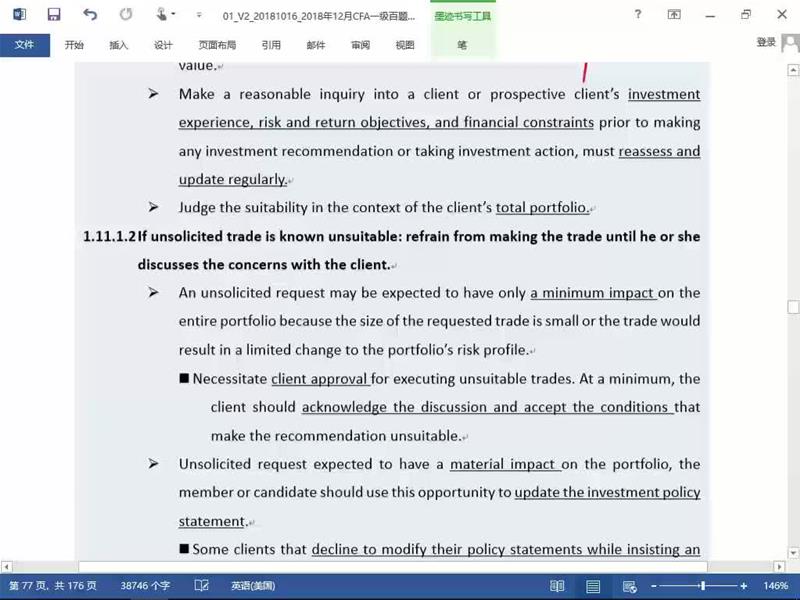Click 'experience, risk and return objectives' underlined text

pyautogui.click(x=304, y=122)
